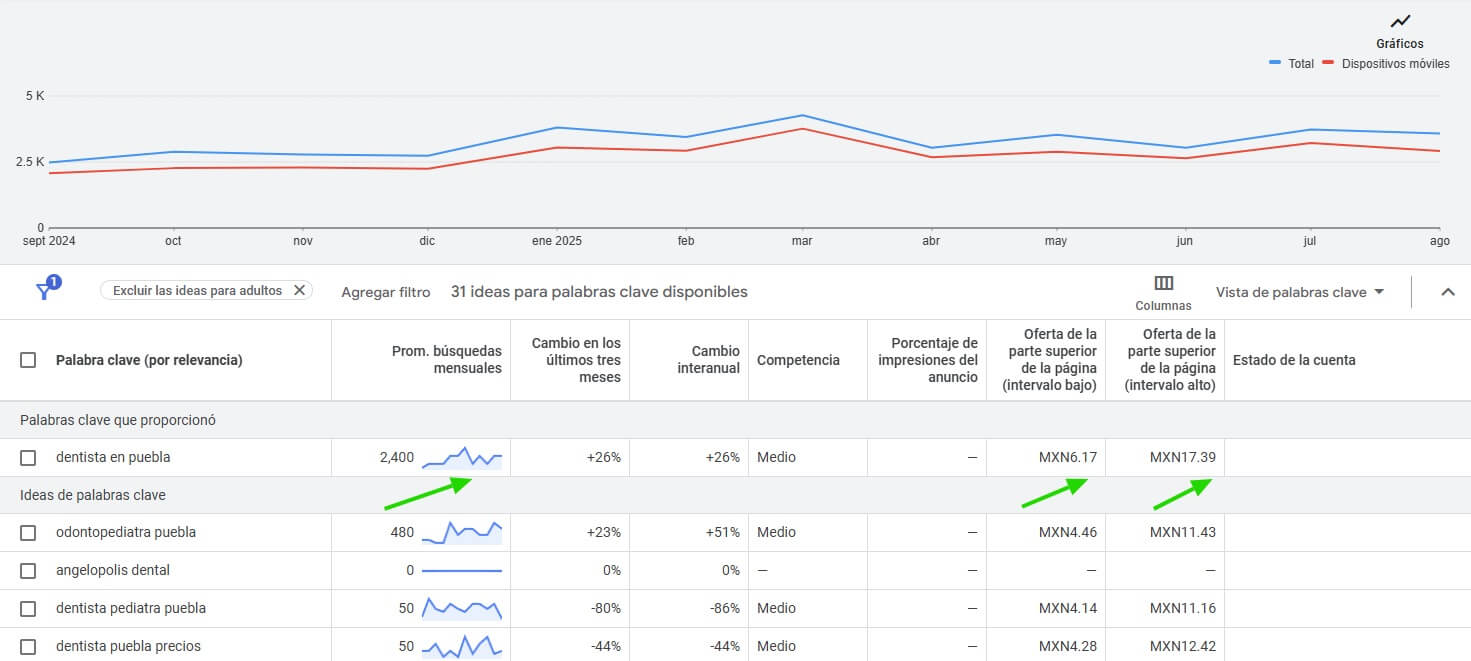Viewport: 1471px width, 661px height.
Task: Collapse the chart panel with chevron
Action: [1447, 292]
